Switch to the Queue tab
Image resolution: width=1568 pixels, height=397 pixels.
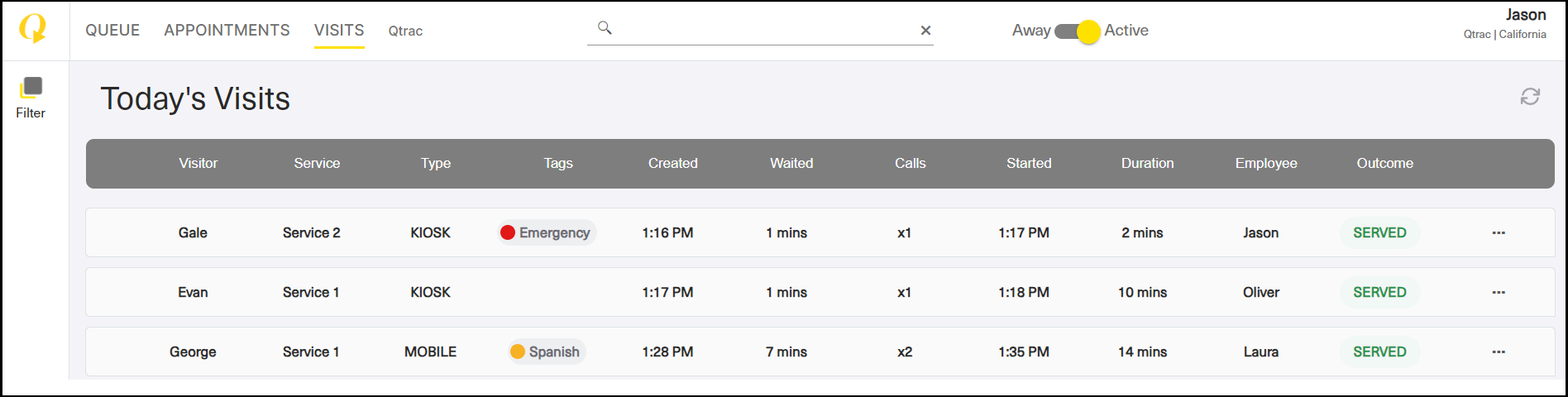[112, 31]
